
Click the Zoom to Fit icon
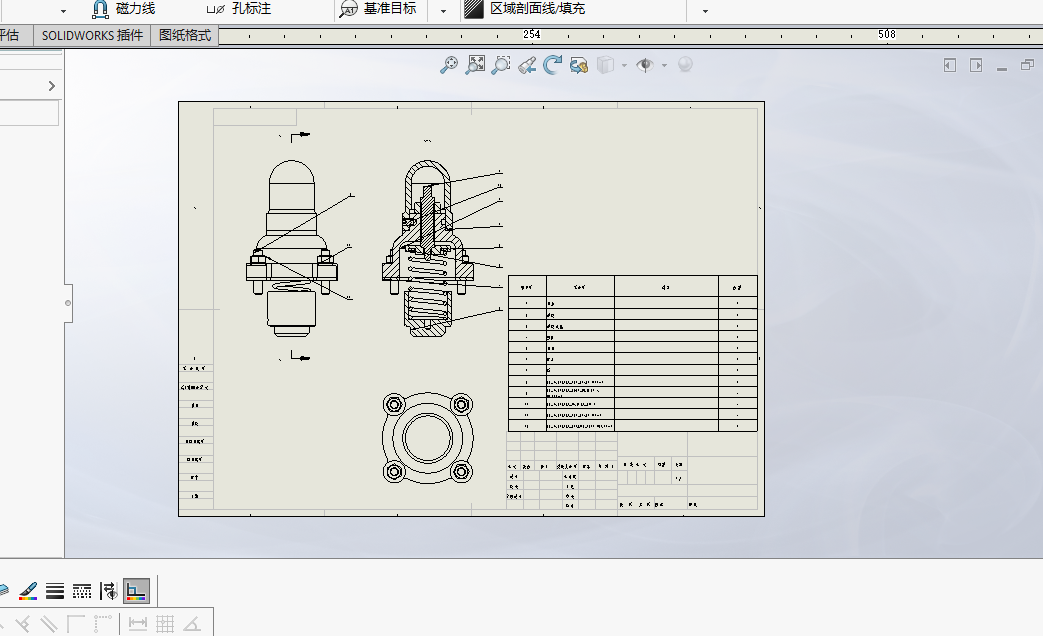475,64
